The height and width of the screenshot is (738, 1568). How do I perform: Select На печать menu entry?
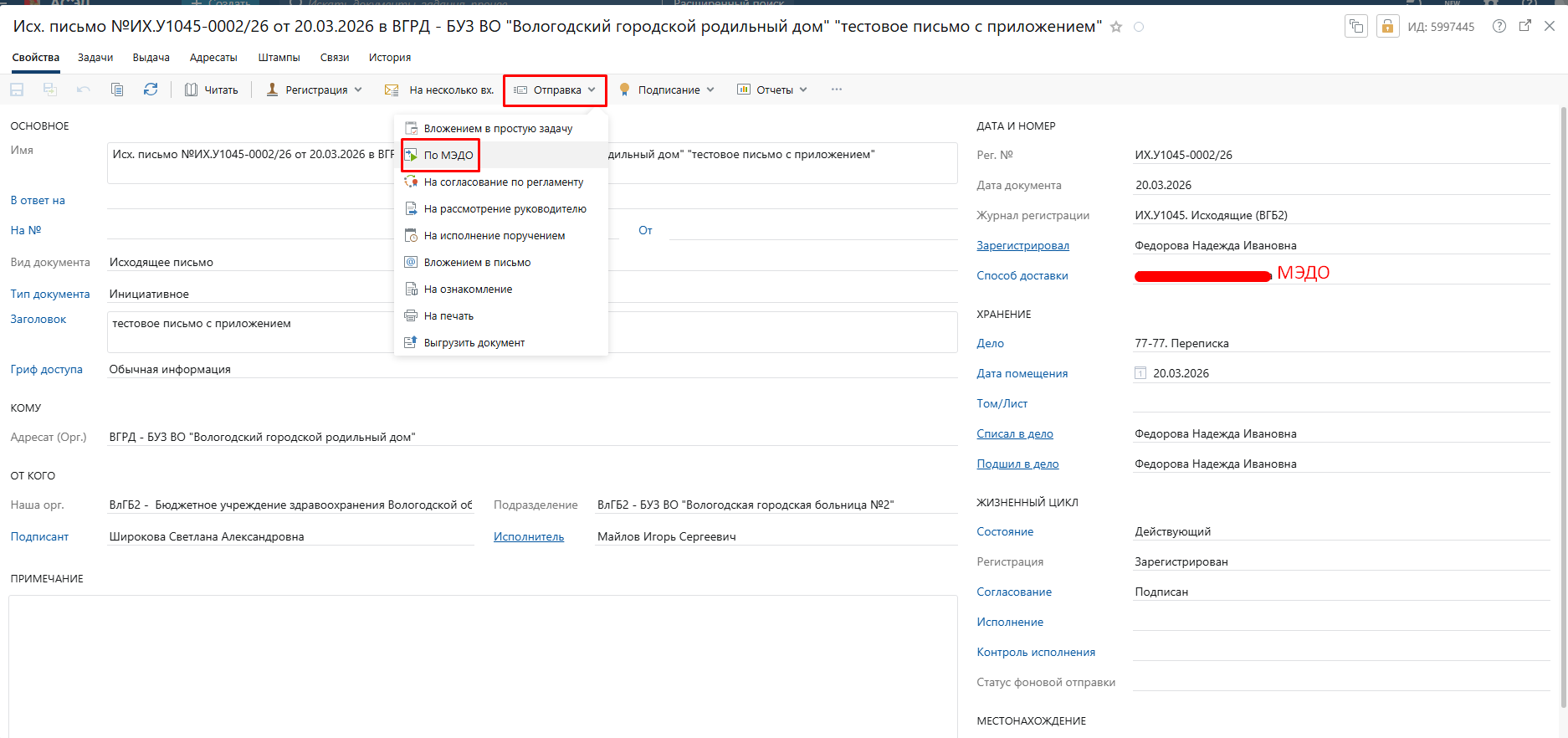(448, 315)
